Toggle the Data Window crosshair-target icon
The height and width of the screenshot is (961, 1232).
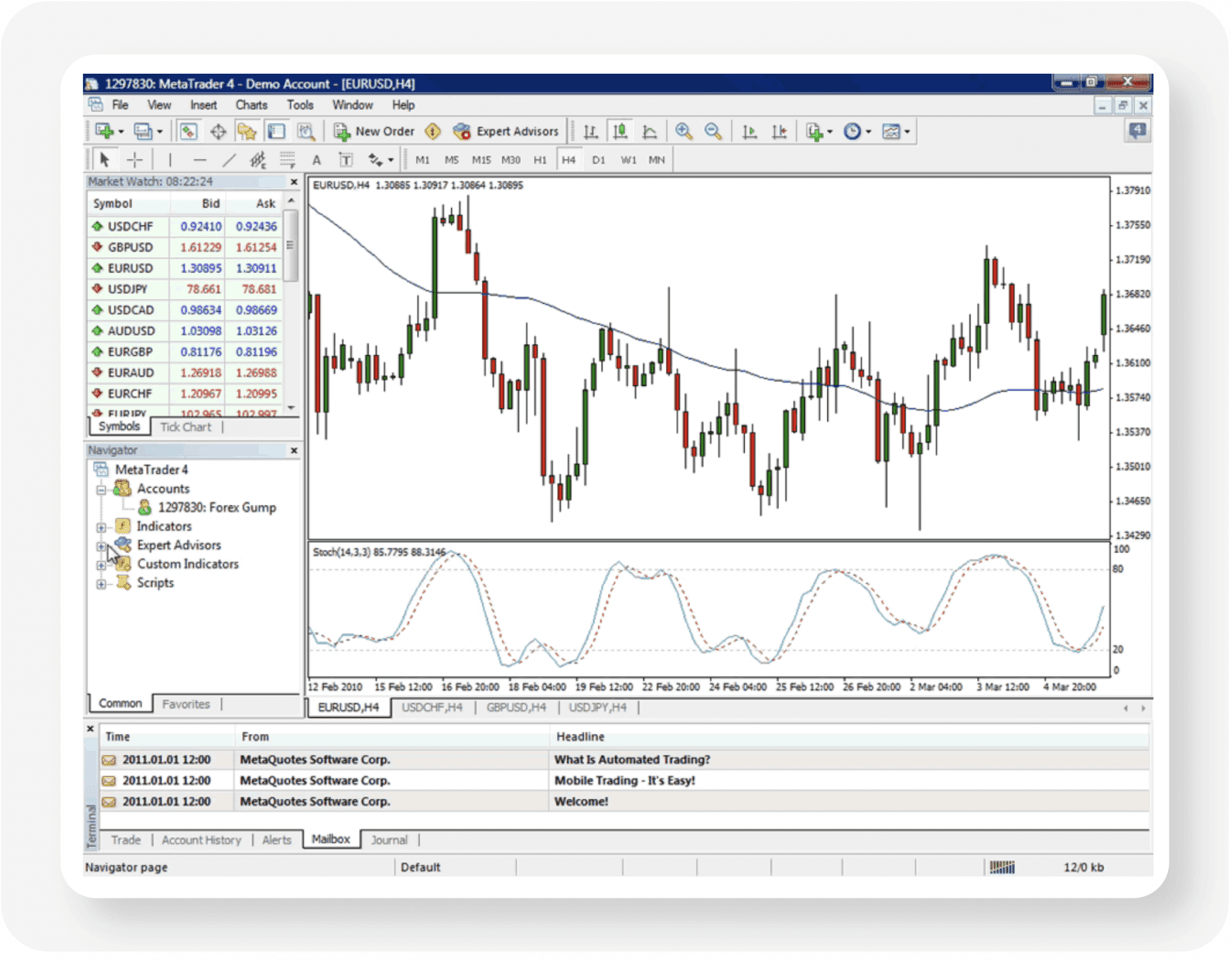[218, 131]
